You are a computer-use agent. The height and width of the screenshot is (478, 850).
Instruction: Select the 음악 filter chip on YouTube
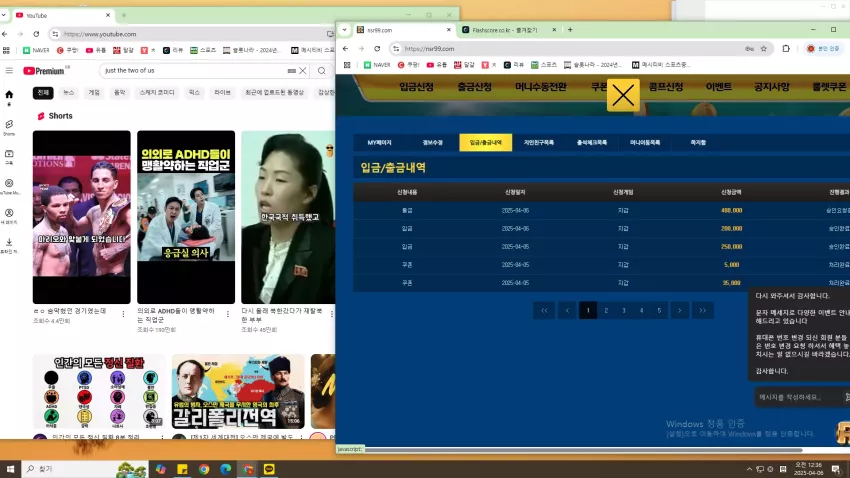click(x=119, y=93)
